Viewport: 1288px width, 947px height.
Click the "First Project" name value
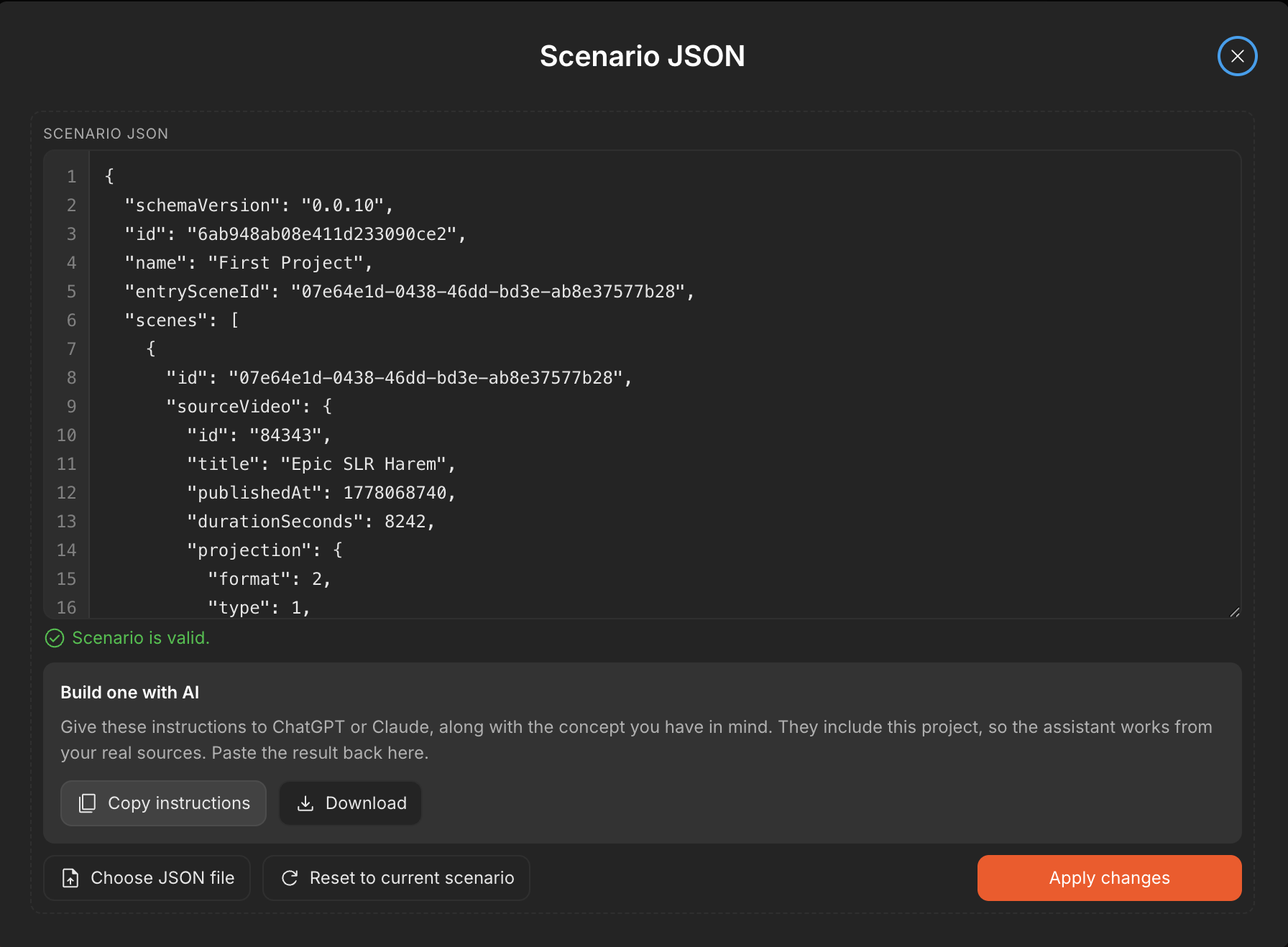[x=285, y=263]
